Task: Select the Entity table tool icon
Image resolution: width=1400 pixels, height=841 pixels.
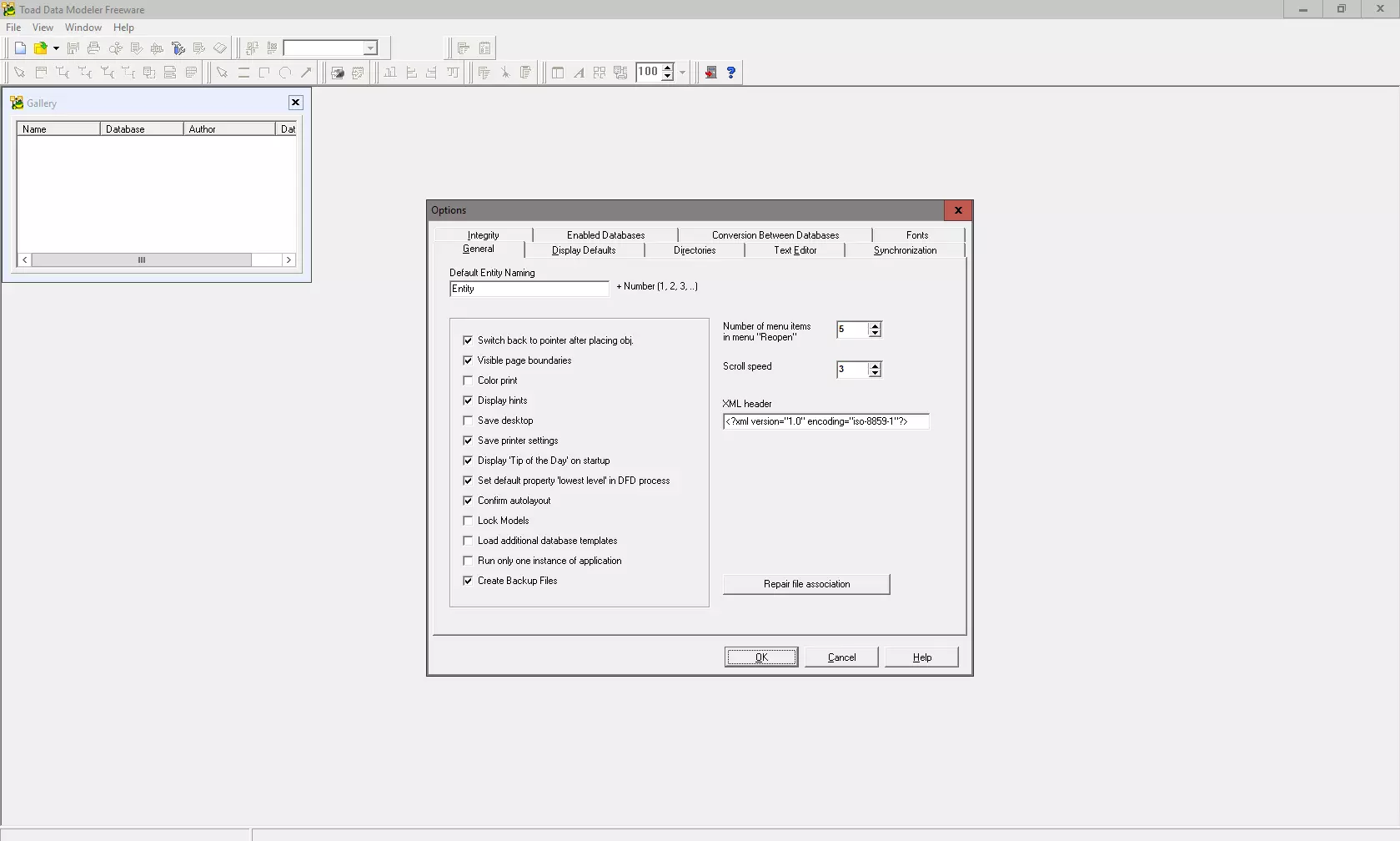Action: click(x=41, y=73)
